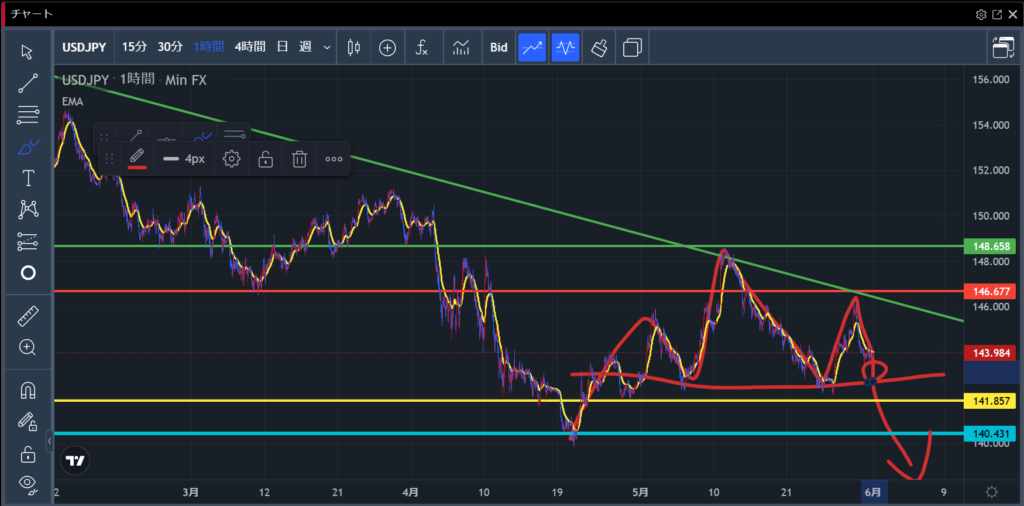Open chart panel settings gear
The height and width of the screenshot is (506, 1024).
(981, 14)
